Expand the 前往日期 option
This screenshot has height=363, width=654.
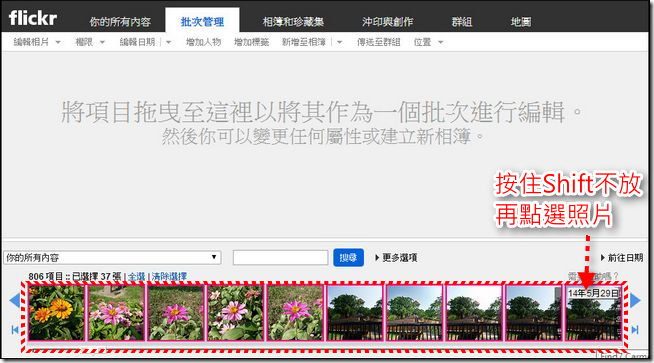point(622,258)
